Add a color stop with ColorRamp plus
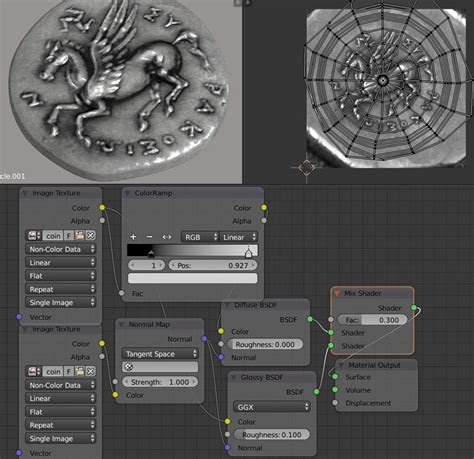This screenshot has width=474, height=459. (133, 237)
